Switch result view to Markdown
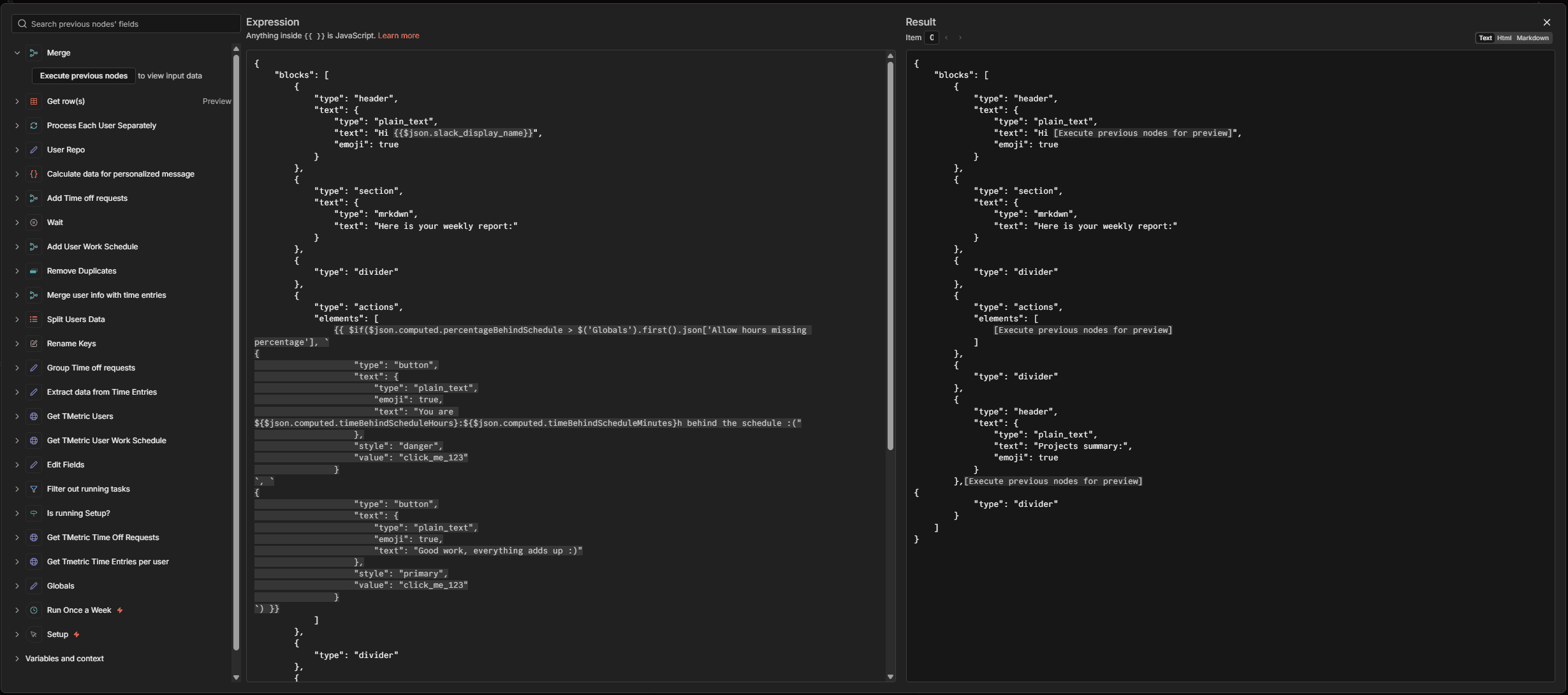Screen dimensions: 1568x695 (x=1532, y=38)
